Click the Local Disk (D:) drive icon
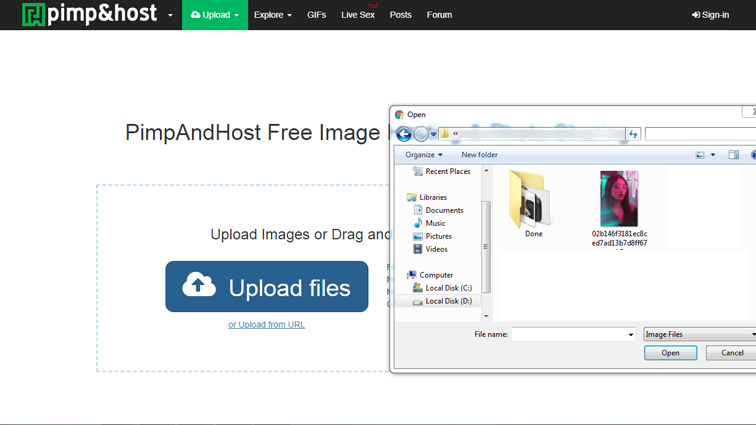The width and height of the screenshot is (756, 425). click(x=418, y=302)
